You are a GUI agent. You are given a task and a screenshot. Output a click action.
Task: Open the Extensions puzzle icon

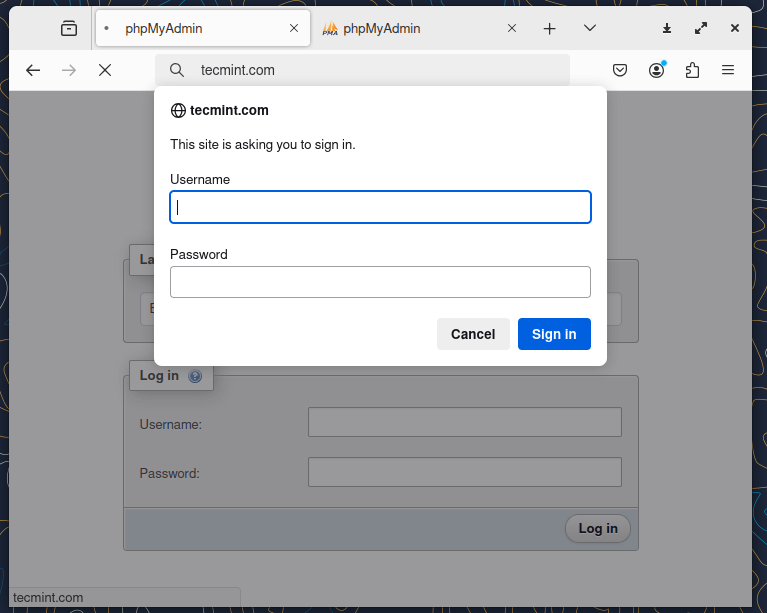pos(692,70)
